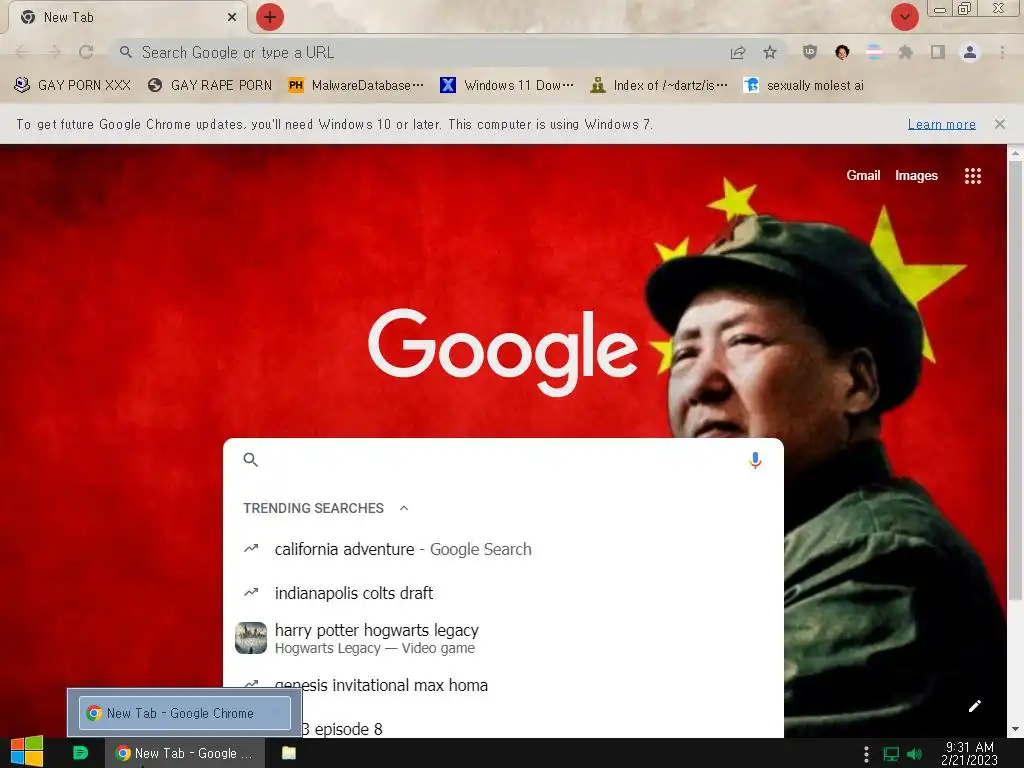The image size is (1024, 768).
Task: Open the Google apps grid
Action: click(x=972, y=176)
